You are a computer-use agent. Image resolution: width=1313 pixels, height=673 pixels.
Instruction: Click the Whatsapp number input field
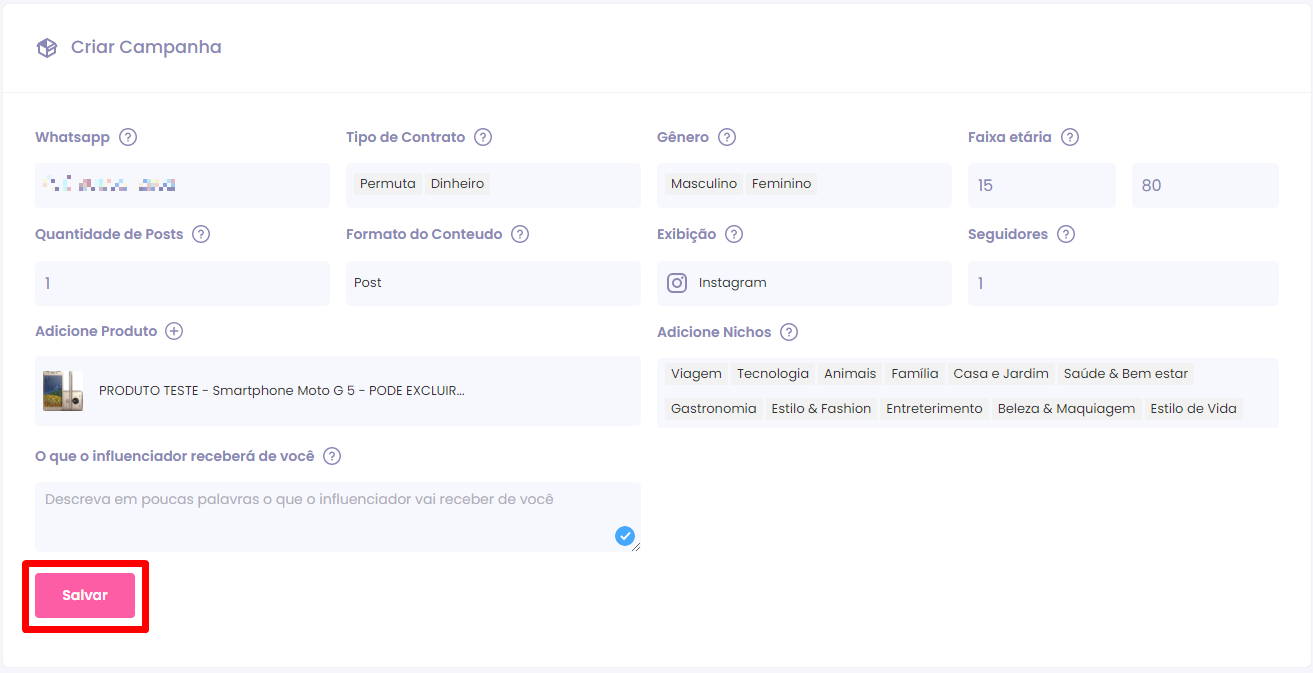(x=182, y=185)
